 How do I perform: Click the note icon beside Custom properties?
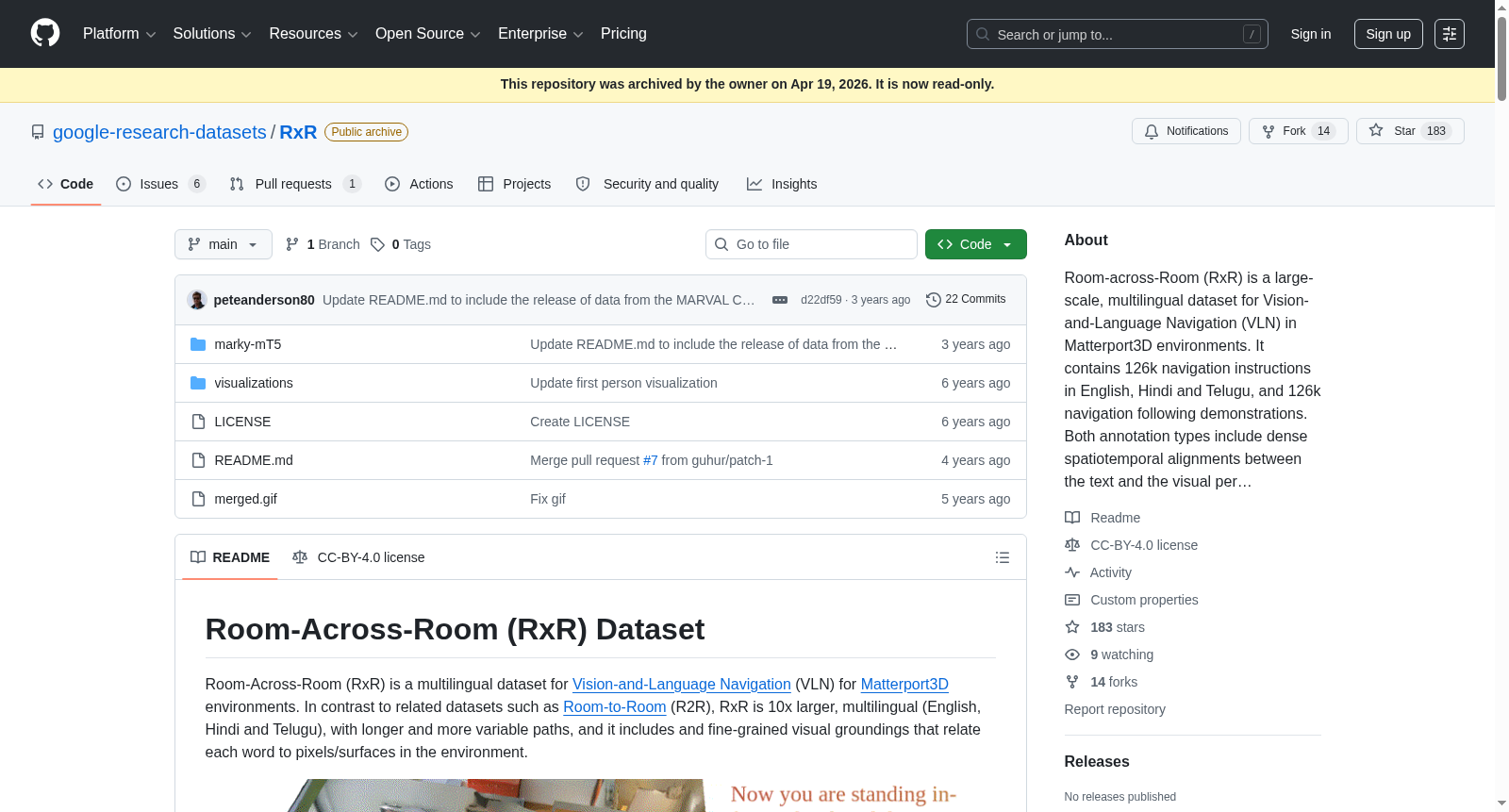(x=1072, y=600)
